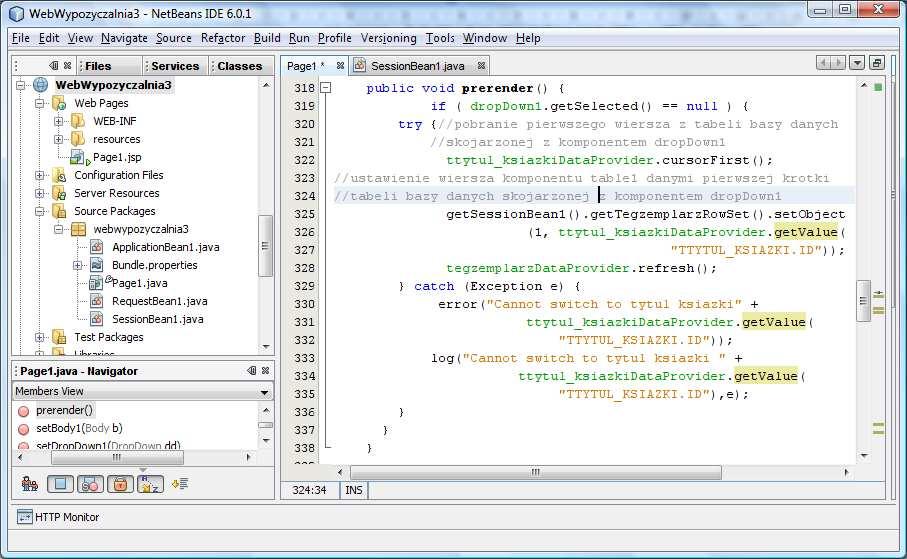The width and height of the screenshot is (907, 559).
Task: Click the Test Packages folder icon
Action: [60, 337]
